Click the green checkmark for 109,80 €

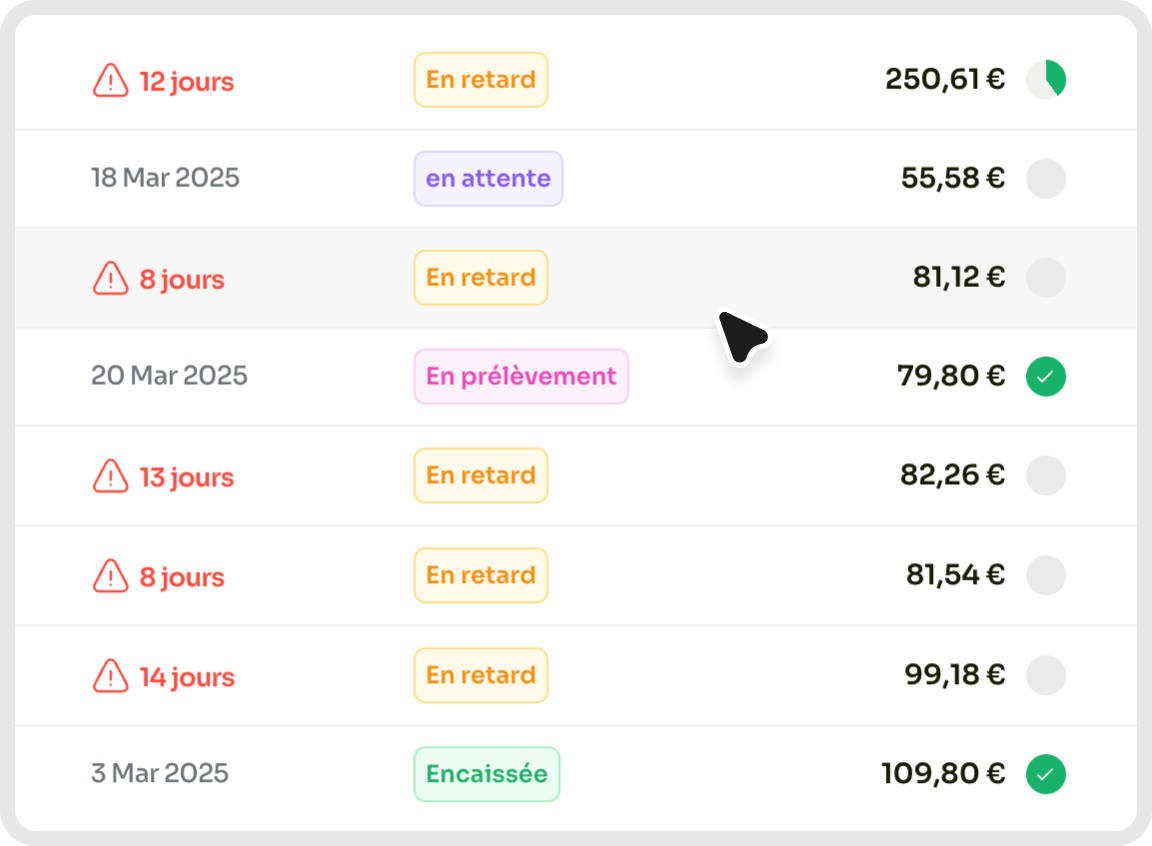(x=1045, y=774)
